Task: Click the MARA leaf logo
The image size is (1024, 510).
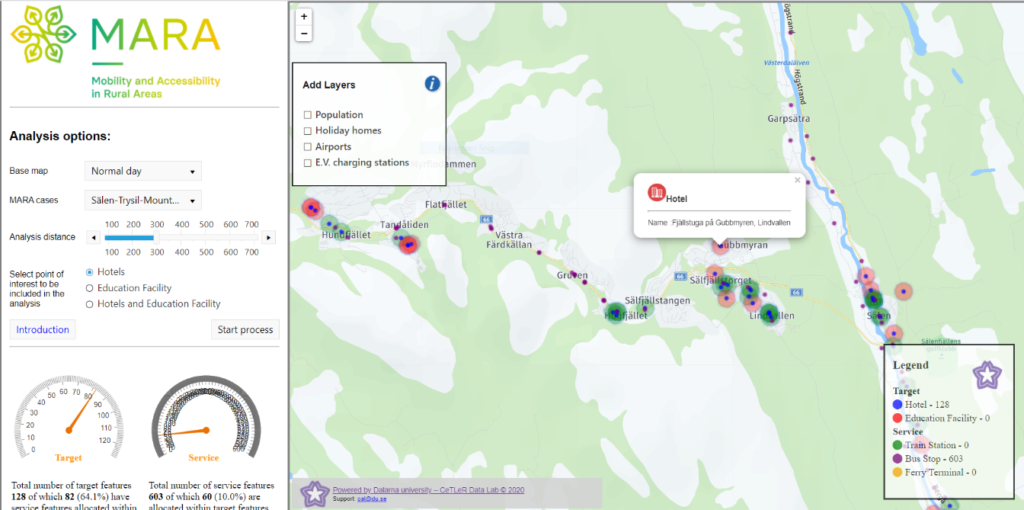Action: point(45,38)
